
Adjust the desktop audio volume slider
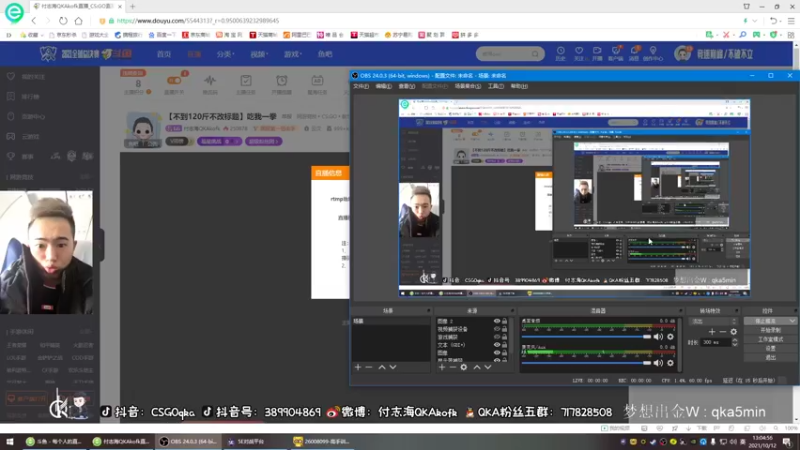tap(587, 337)
